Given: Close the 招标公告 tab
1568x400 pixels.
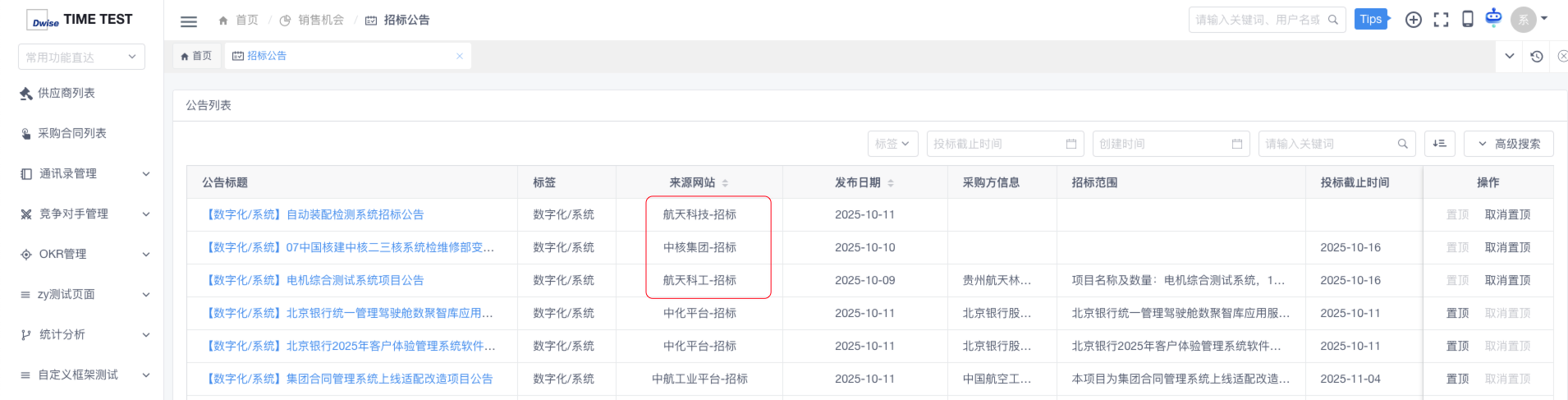Looking at the screenshot, I should click(460, 57).
